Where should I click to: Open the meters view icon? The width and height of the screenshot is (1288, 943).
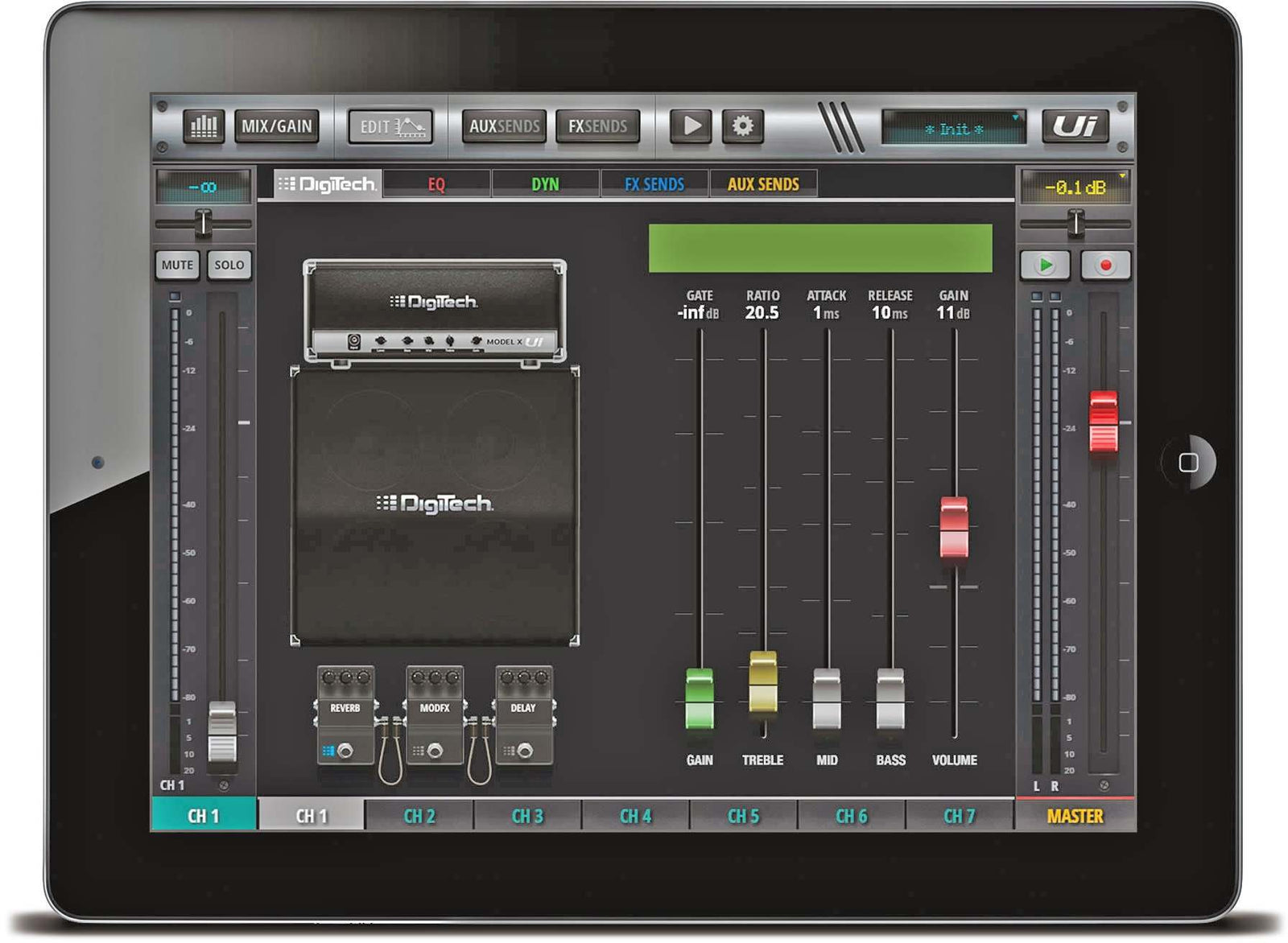[203, 126]
